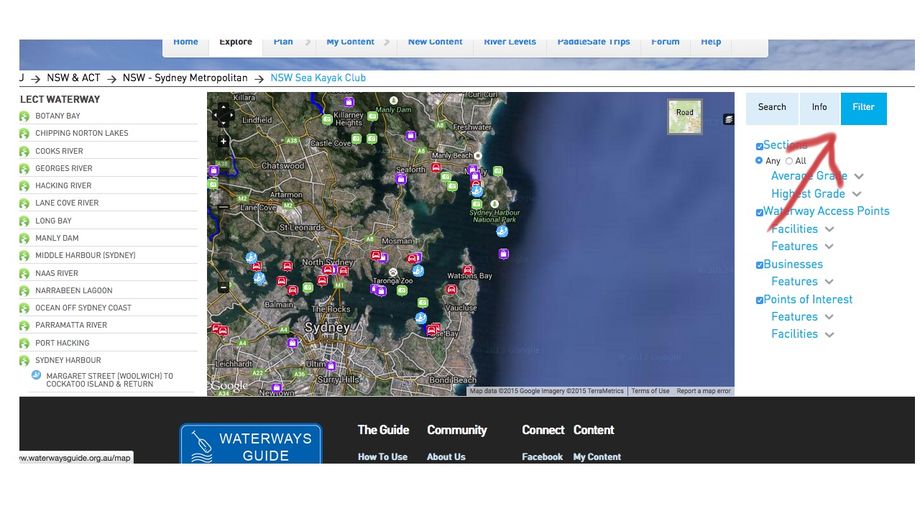Screen dimensions: 920x506
Task: Select blue kayak marker right of Taronga Zoo
Action: [x=418, y=271]
